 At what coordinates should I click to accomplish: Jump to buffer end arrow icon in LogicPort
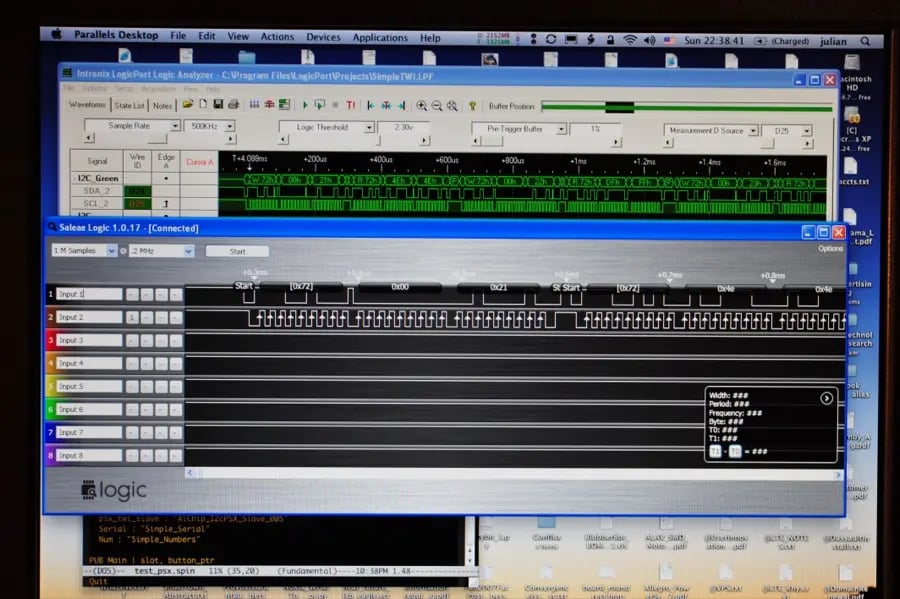402,106
